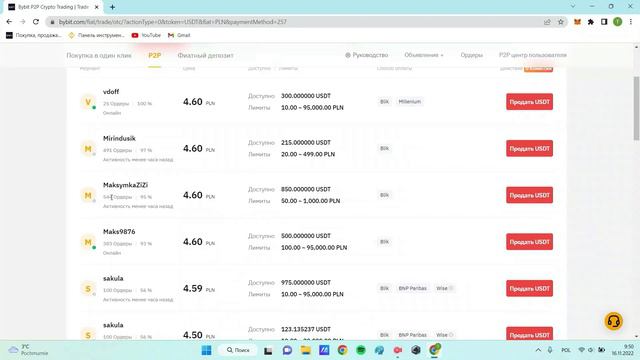Click vdoff's V avatar icon
This screenshot has width=640, height=360.
88,102
